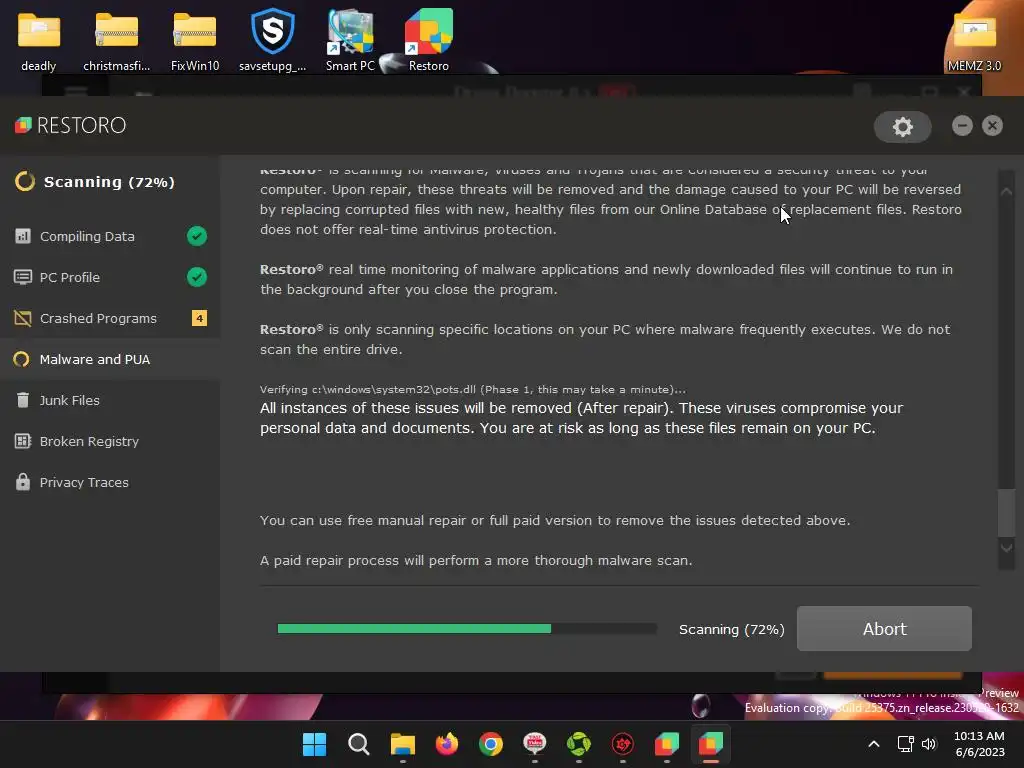Click the scroll up arrow in the content pane
This screenshot has height=768, width=1024.
(x=1006, y=191)
